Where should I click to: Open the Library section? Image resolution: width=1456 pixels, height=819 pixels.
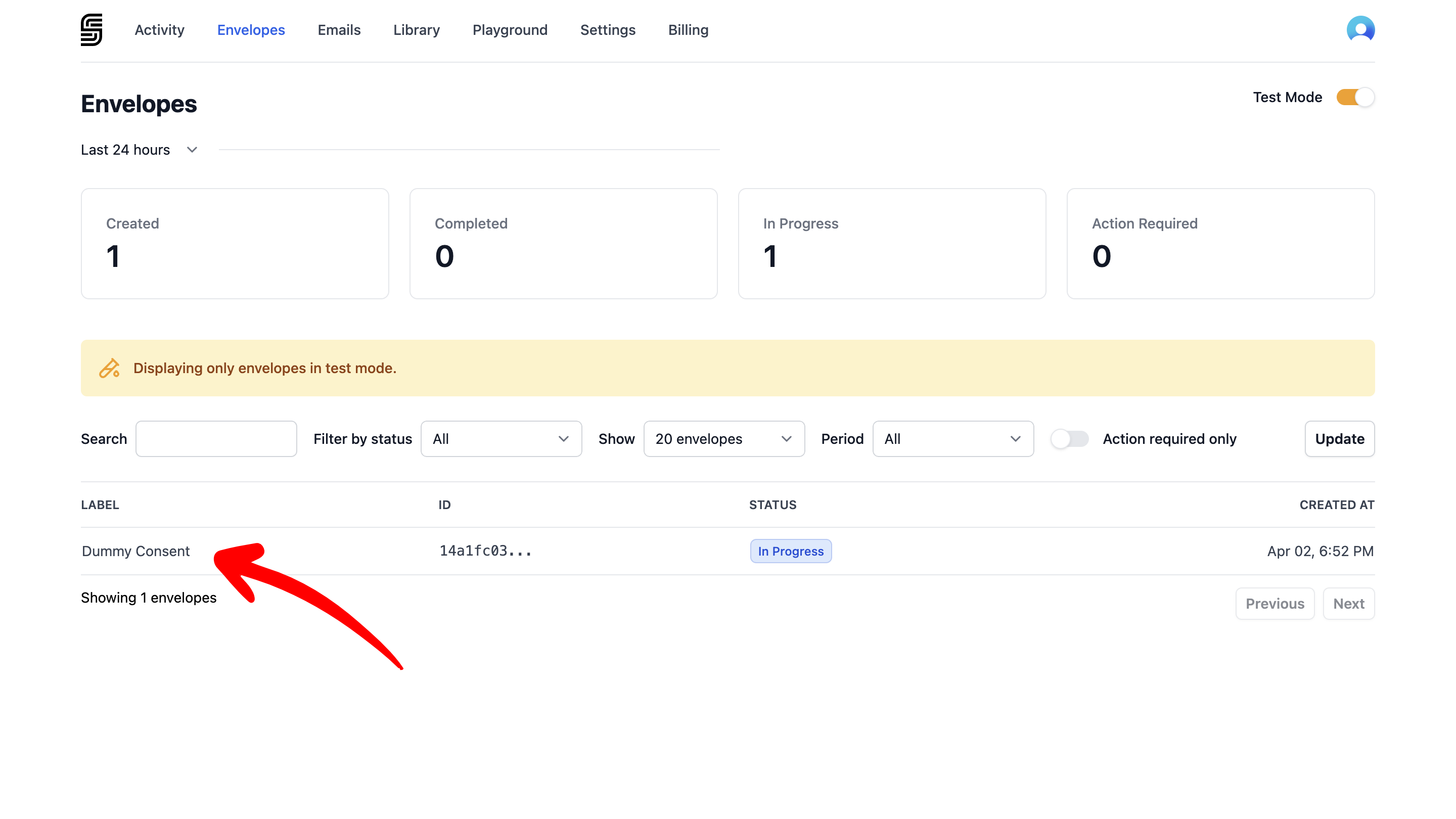pos(416,30)
